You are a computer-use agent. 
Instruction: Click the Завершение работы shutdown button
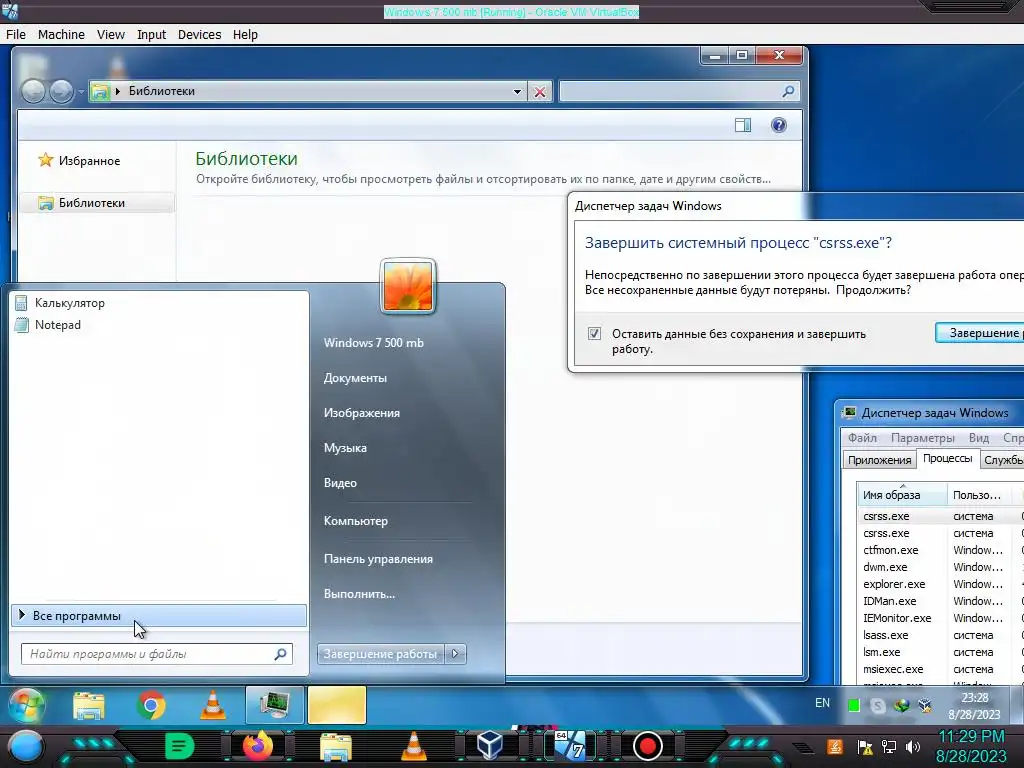point(380,654)
